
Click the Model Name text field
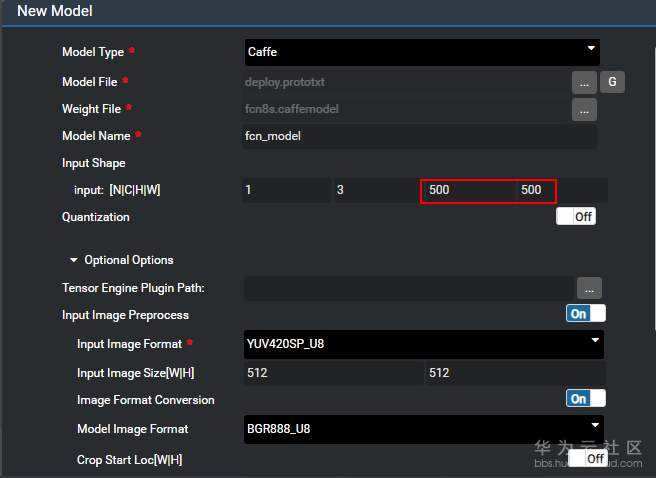(419, 136)
